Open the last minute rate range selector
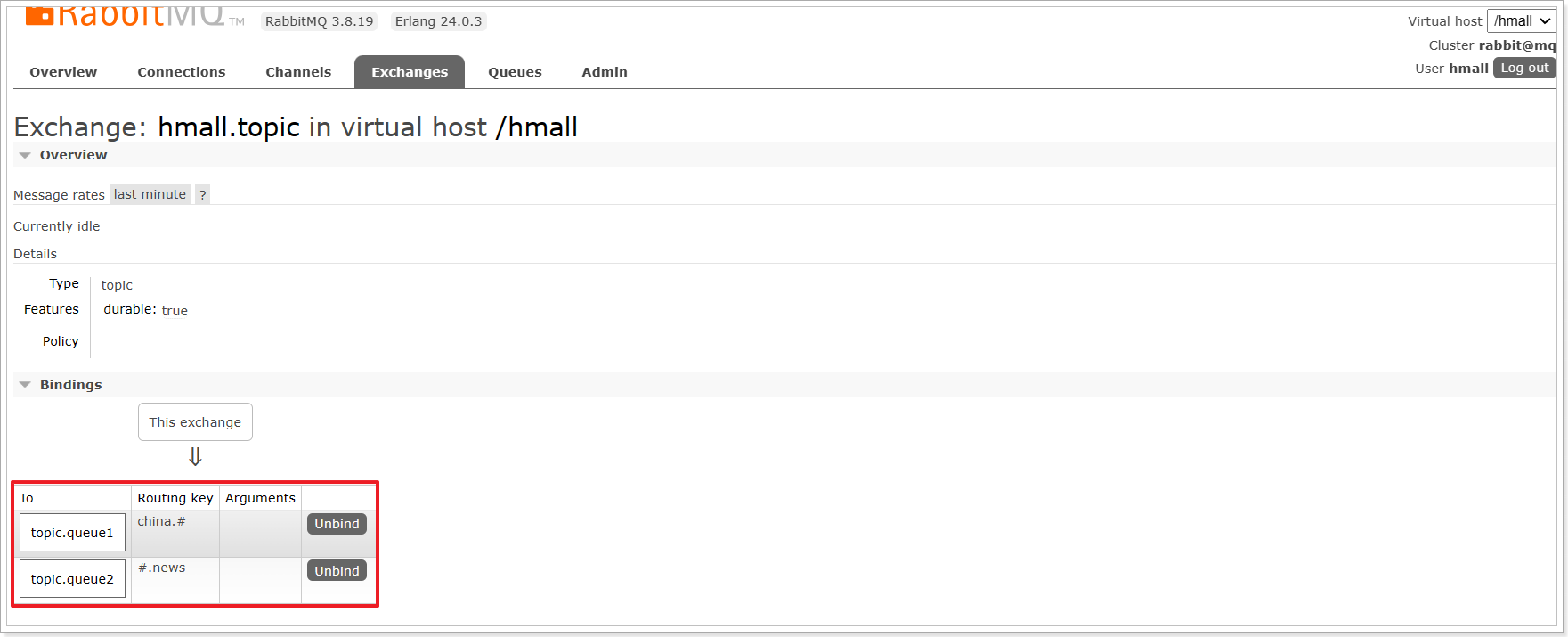1568x637 pixels. pyautogui.click(x=150, y=194)
